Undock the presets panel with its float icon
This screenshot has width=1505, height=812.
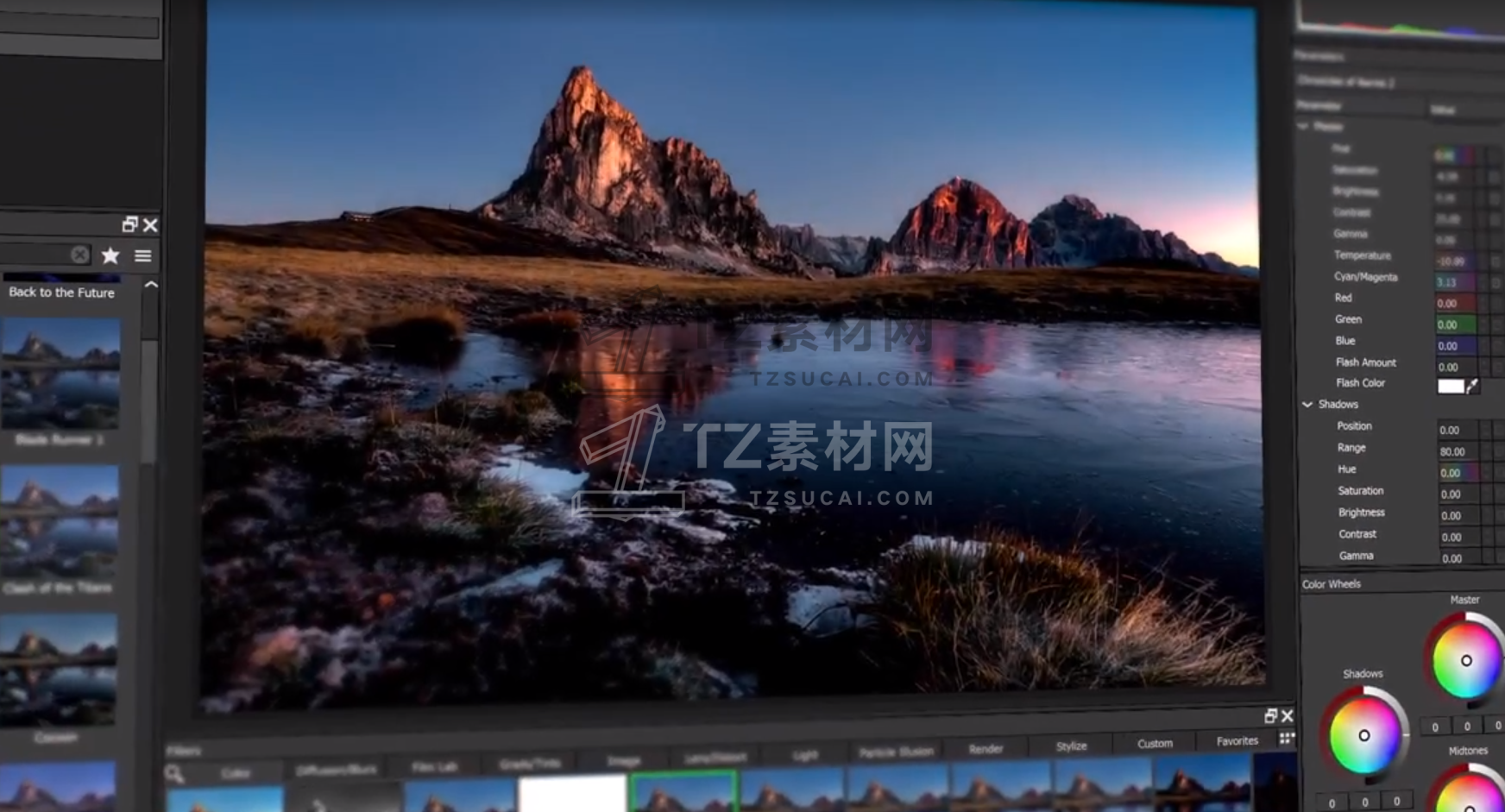(129, 224)
